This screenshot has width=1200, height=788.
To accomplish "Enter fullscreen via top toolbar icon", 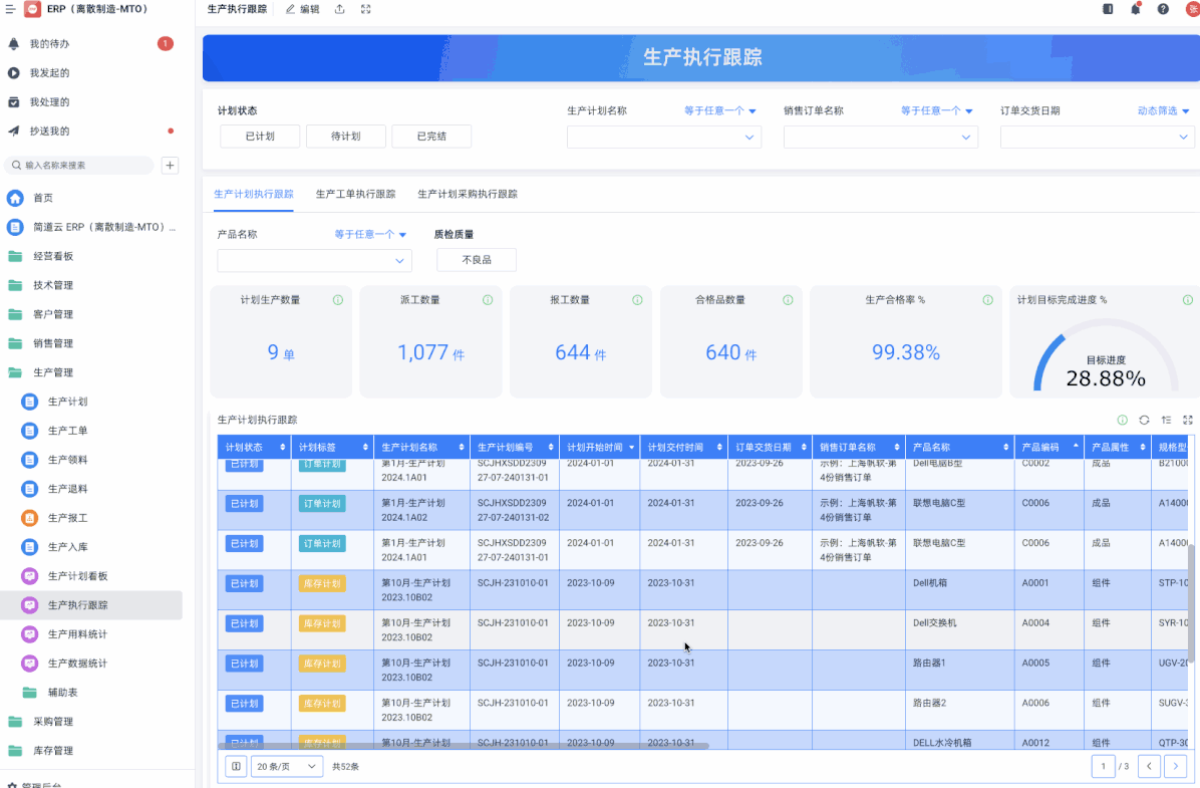I will coord(366,9).
